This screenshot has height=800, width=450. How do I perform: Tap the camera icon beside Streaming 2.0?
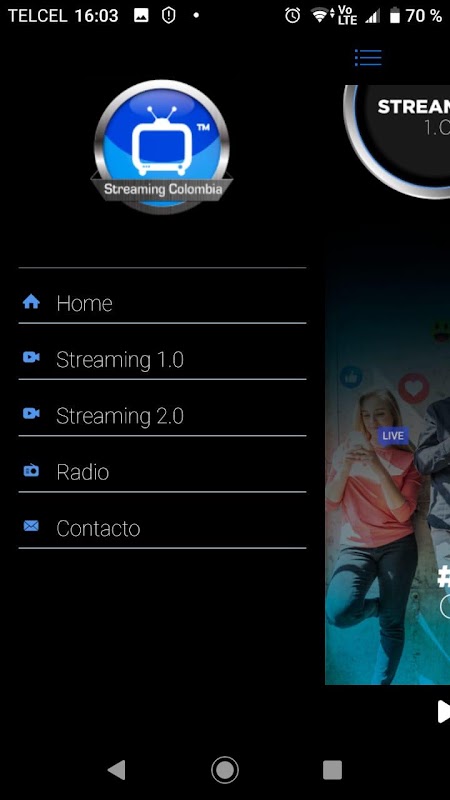(x=31, y=413)
